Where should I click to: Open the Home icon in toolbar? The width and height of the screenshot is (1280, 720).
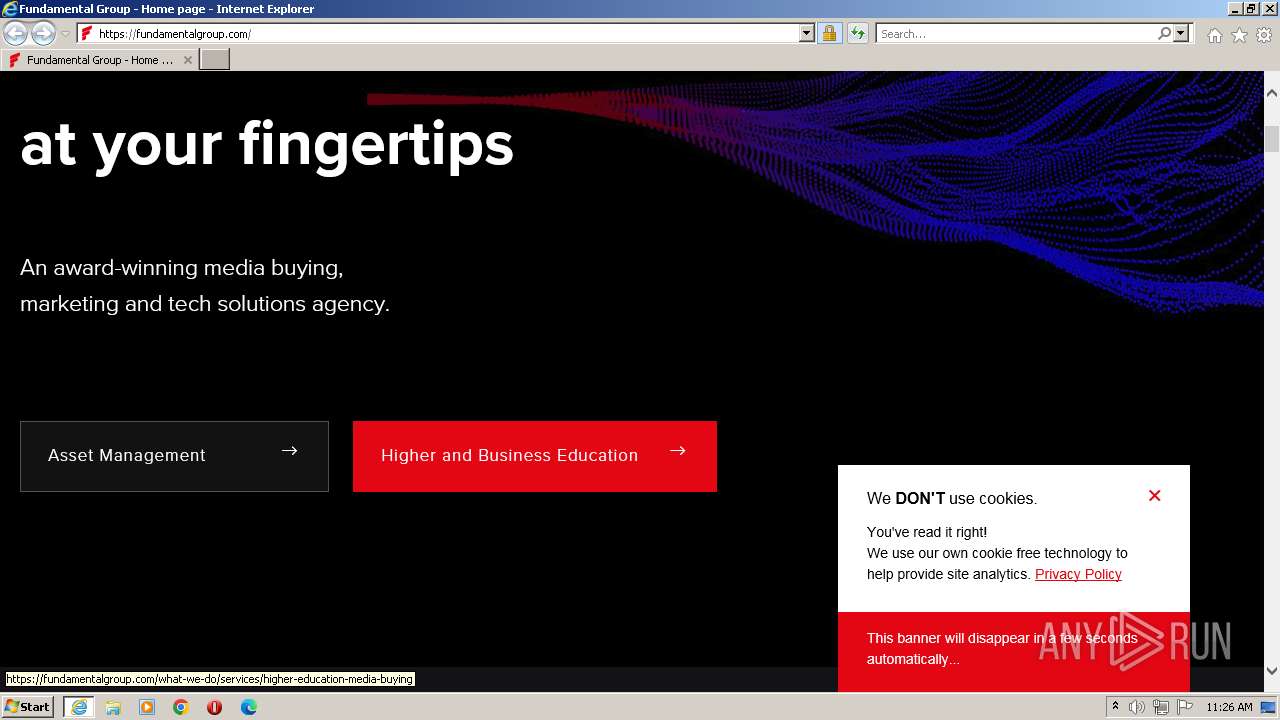(1214, 35)
